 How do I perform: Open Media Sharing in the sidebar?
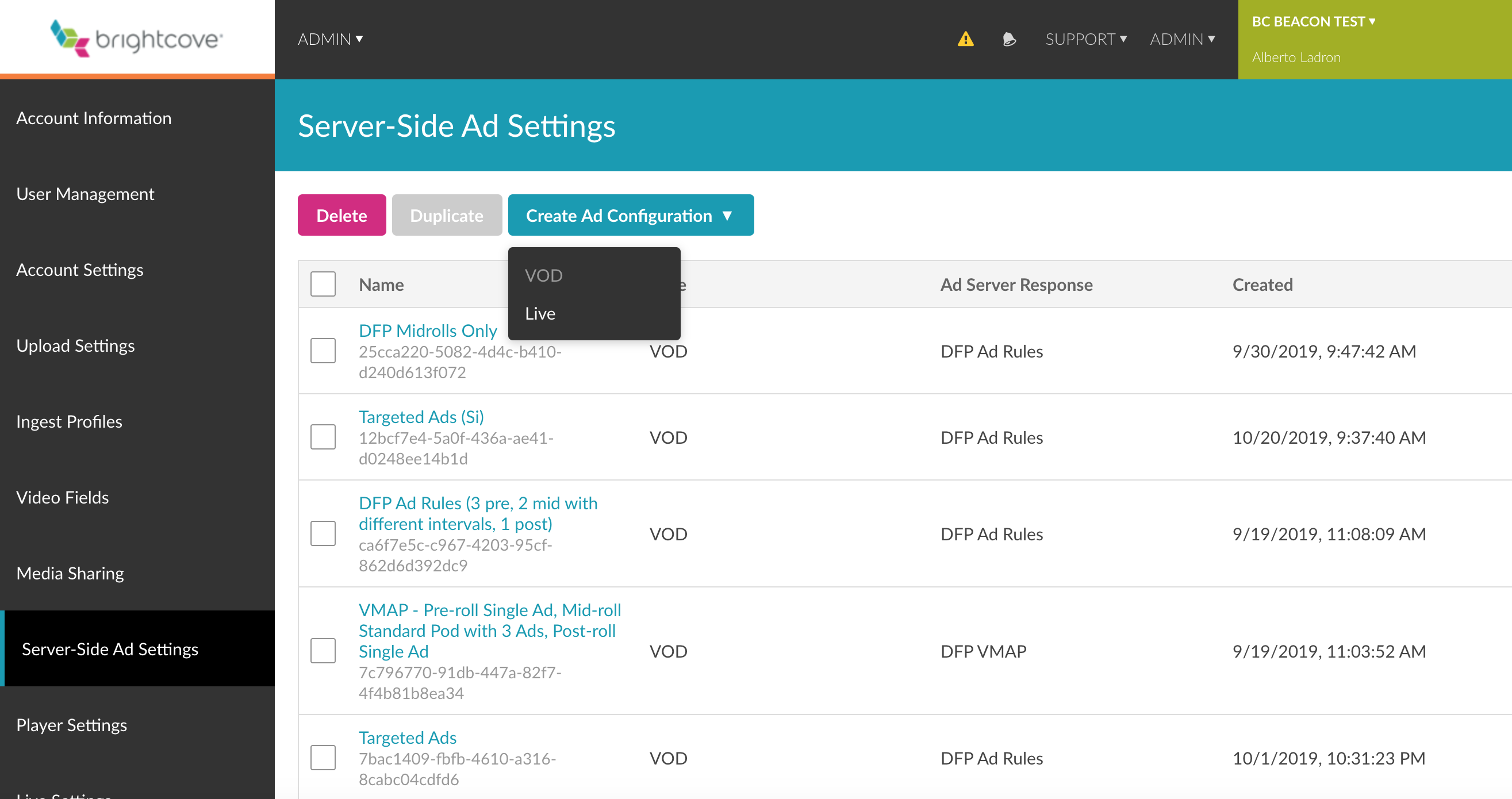click(71, 573)
